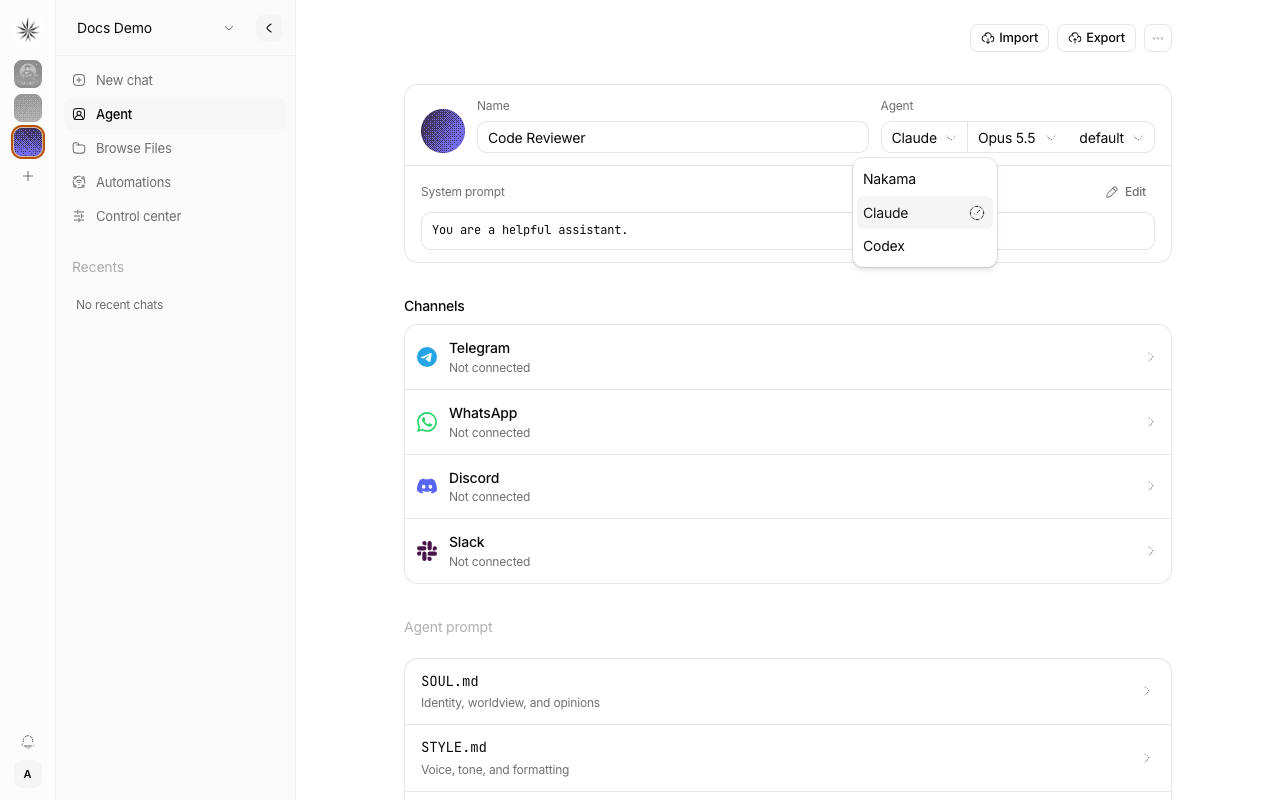The width and height of the screenshot is (1280, 800).
Task: Click the Telegram channel icon
Action: point(427,357)
